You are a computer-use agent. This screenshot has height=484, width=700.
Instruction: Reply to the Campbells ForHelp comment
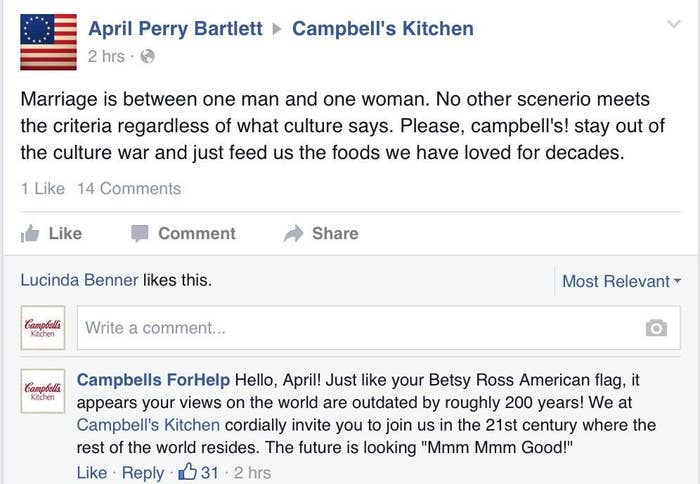[x=143, y=472]
